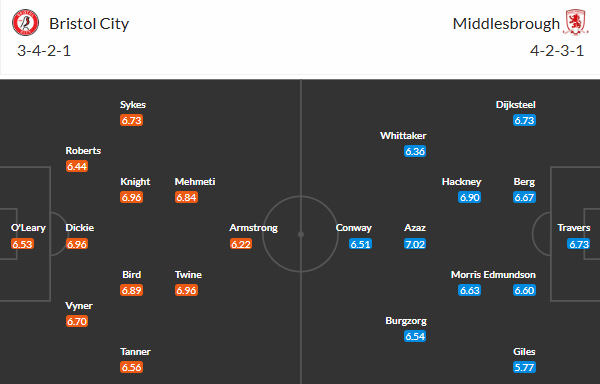Select Azaz's 7.02 rating badge

tap(415, 244)
